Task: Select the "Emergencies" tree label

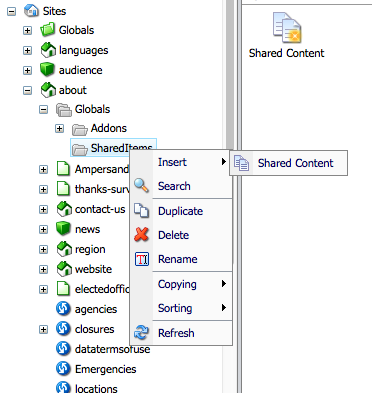Action: click(x=105, y=369)
